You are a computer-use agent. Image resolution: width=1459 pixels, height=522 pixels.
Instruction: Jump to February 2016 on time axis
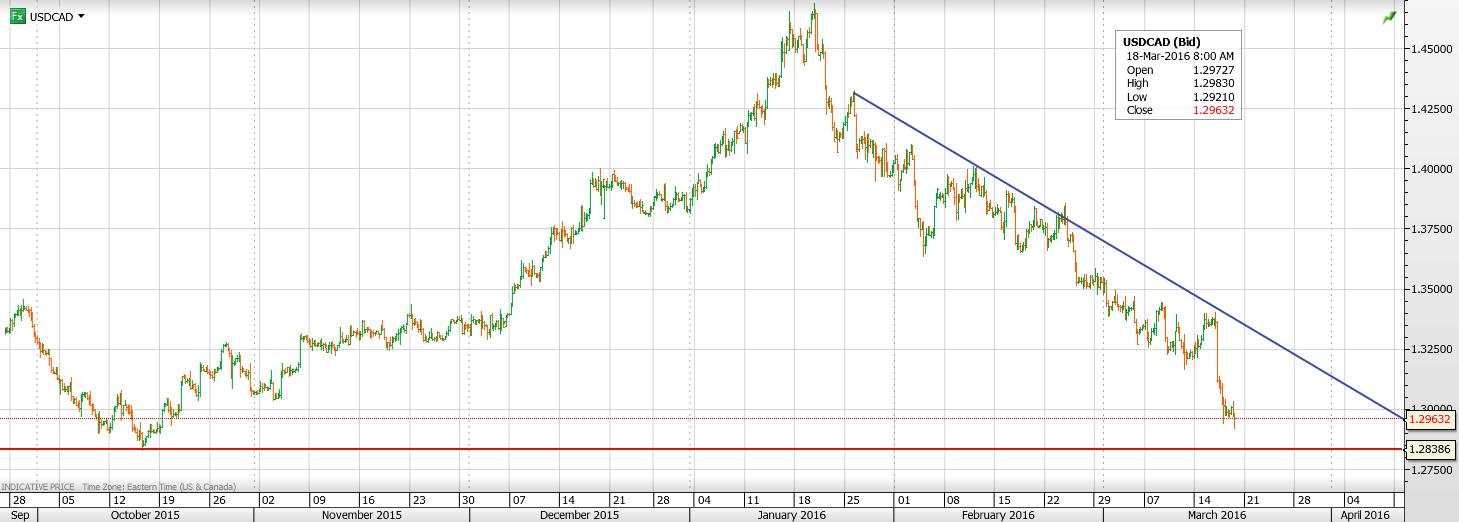click(x=997, y=515)
